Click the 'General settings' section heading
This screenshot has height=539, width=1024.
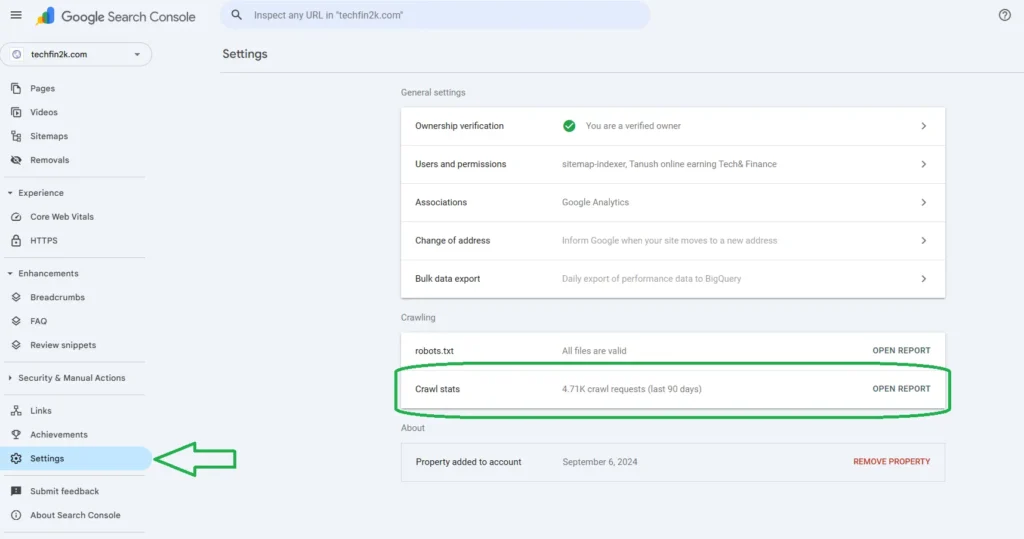(433, 93)
